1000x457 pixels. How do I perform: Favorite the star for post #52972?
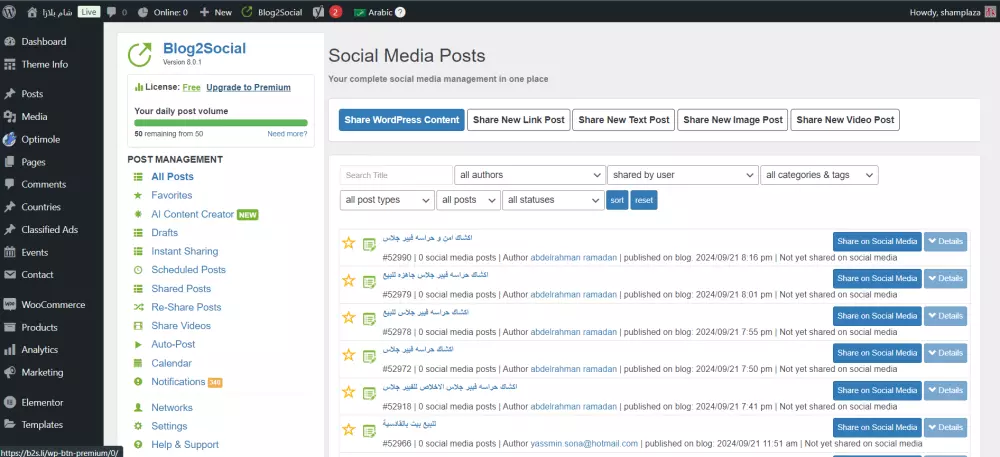coord(348,355)
